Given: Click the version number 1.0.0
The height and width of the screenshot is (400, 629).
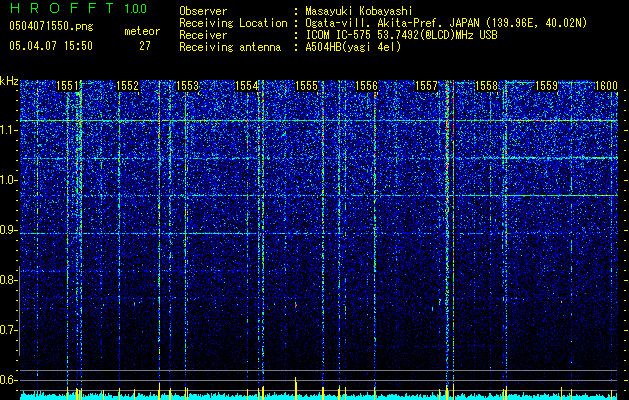Looking at the screenshot, I should point(135,8).
